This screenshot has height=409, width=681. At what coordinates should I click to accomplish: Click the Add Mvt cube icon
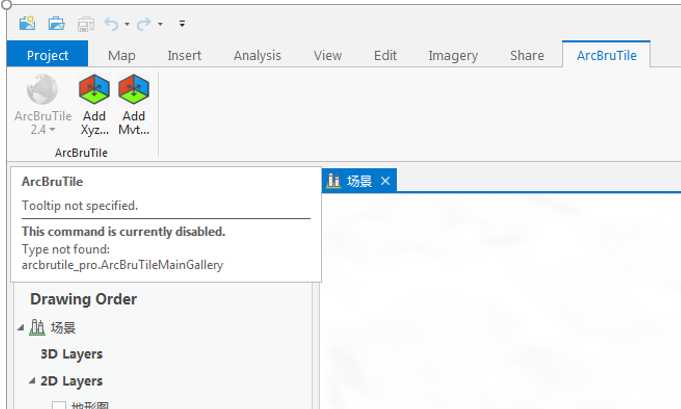pyautogui.click(x=134, y=89)
